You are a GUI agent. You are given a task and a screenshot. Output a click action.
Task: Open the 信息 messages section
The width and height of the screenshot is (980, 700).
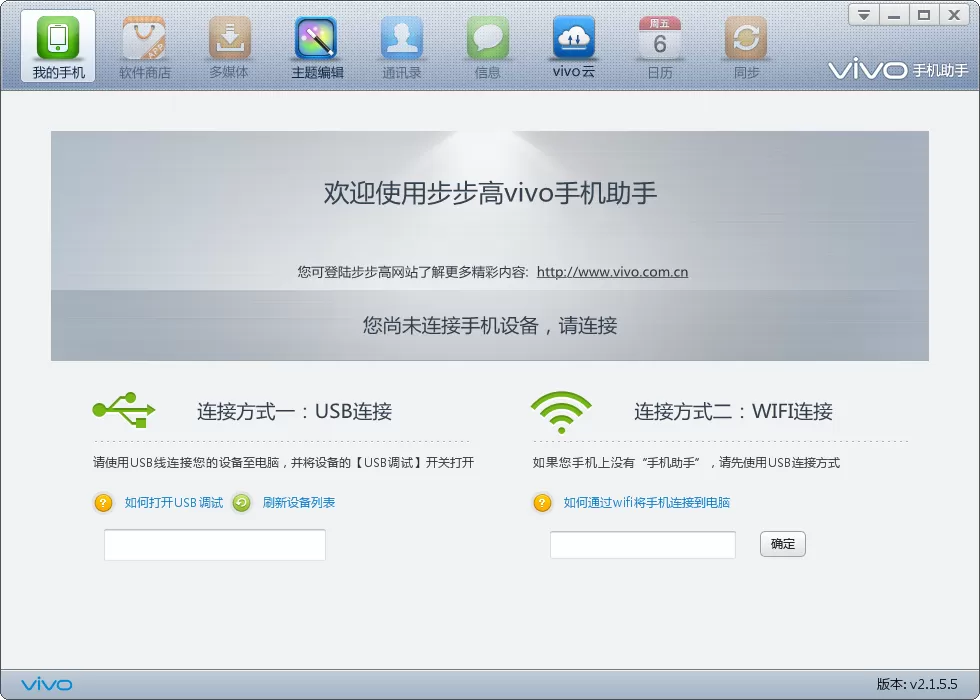point(488,48)
